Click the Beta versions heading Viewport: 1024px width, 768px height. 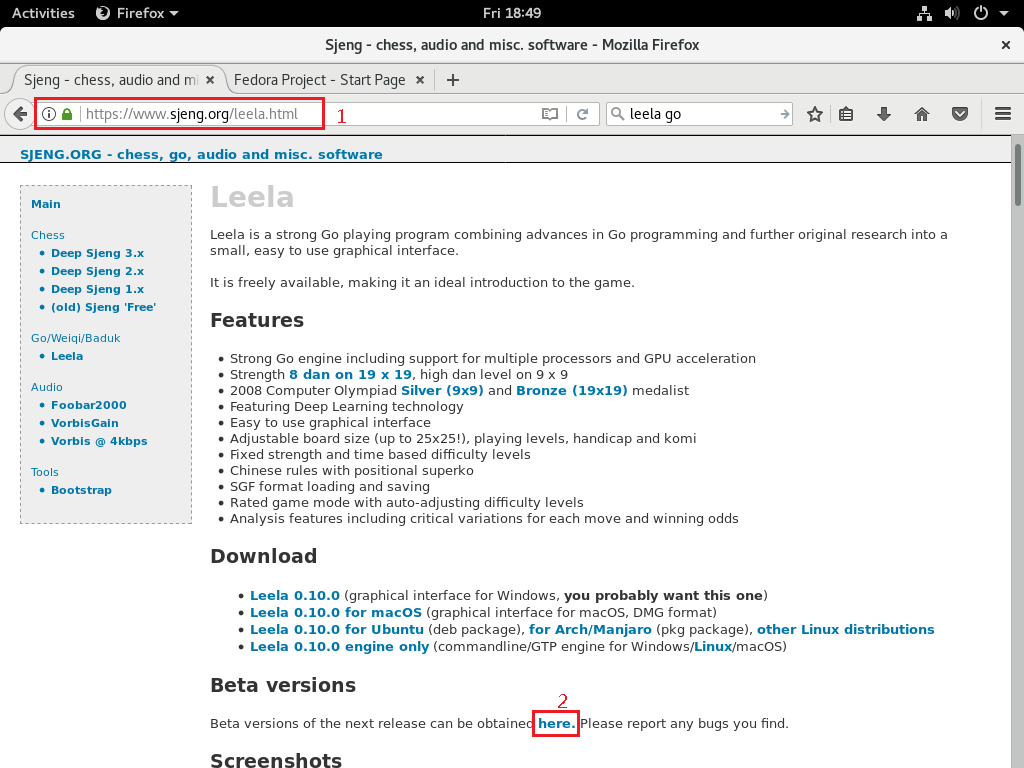tap(283, 685)
